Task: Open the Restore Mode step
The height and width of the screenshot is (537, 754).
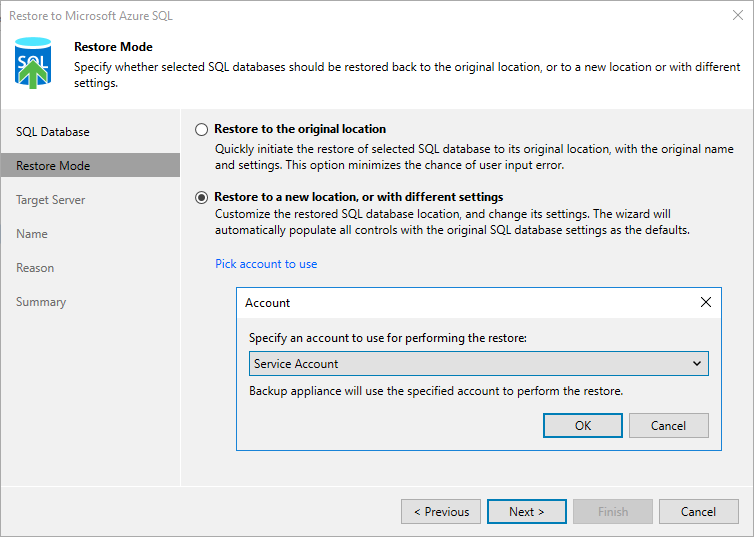Action: point(53,166)
